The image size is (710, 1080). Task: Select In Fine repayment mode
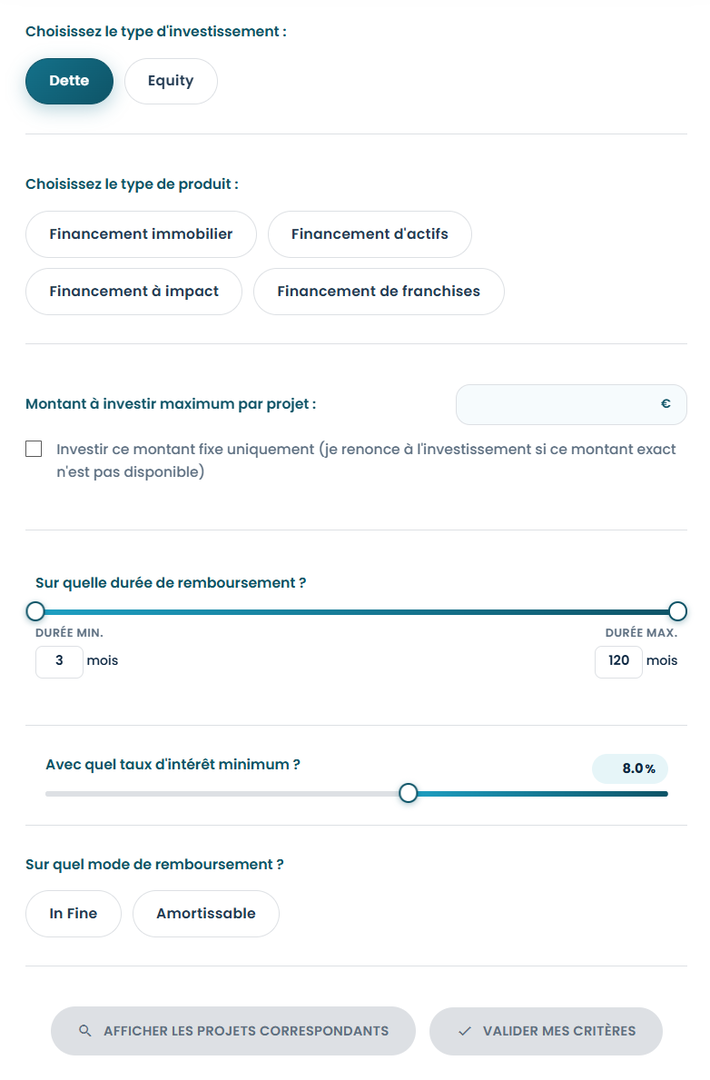click(73, 914)
